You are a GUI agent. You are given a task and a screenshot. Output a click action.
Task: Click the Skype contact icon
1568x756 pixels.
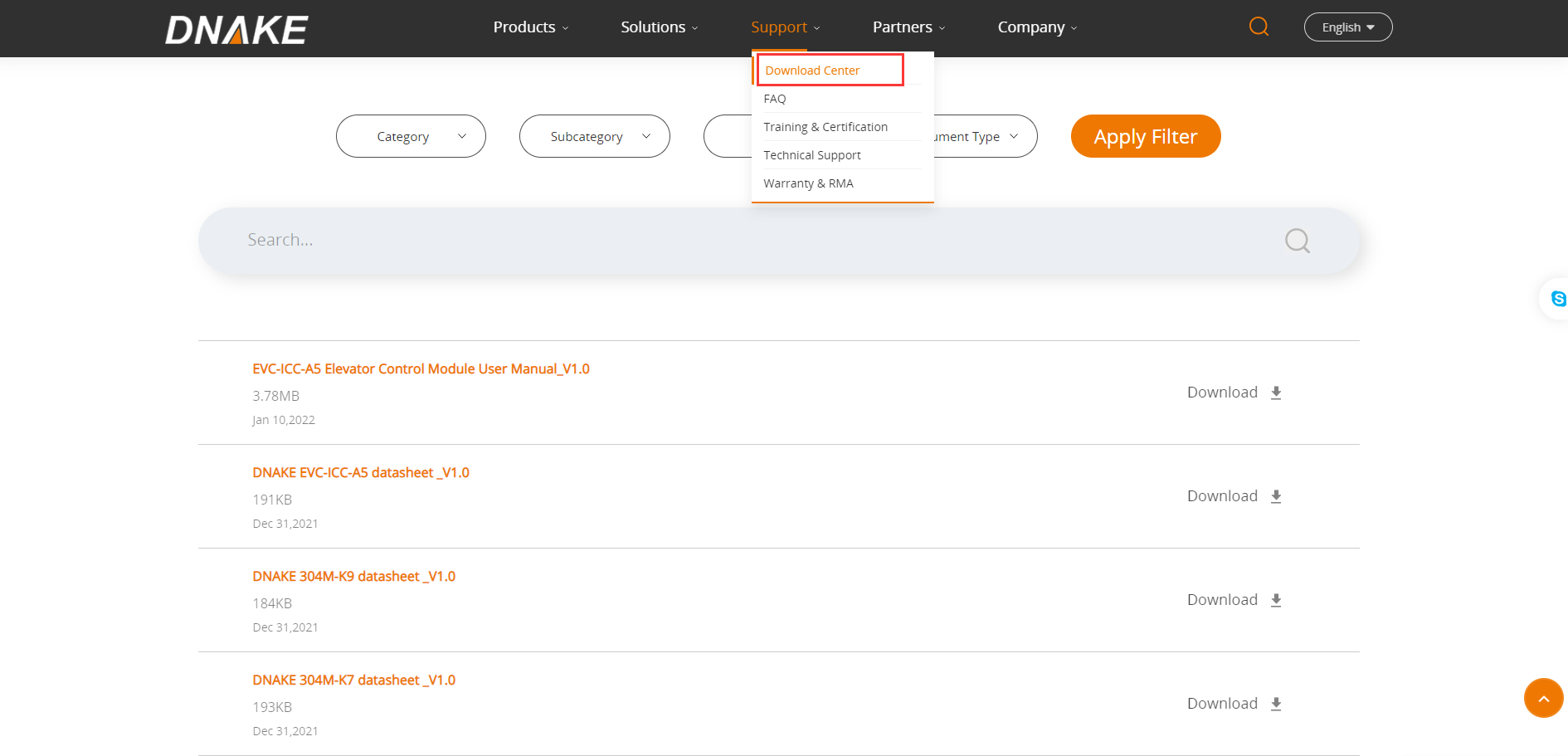pos(1557,299)
